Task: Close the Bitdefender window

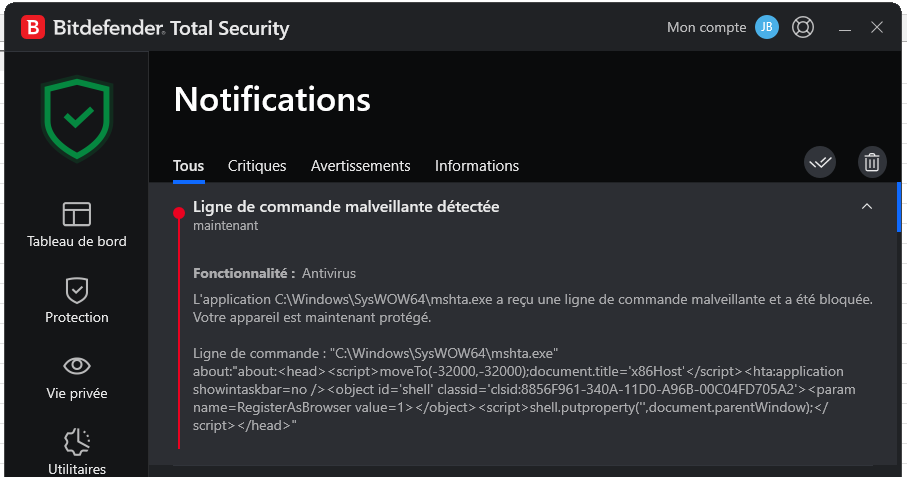Action: (x=877, y=27)
